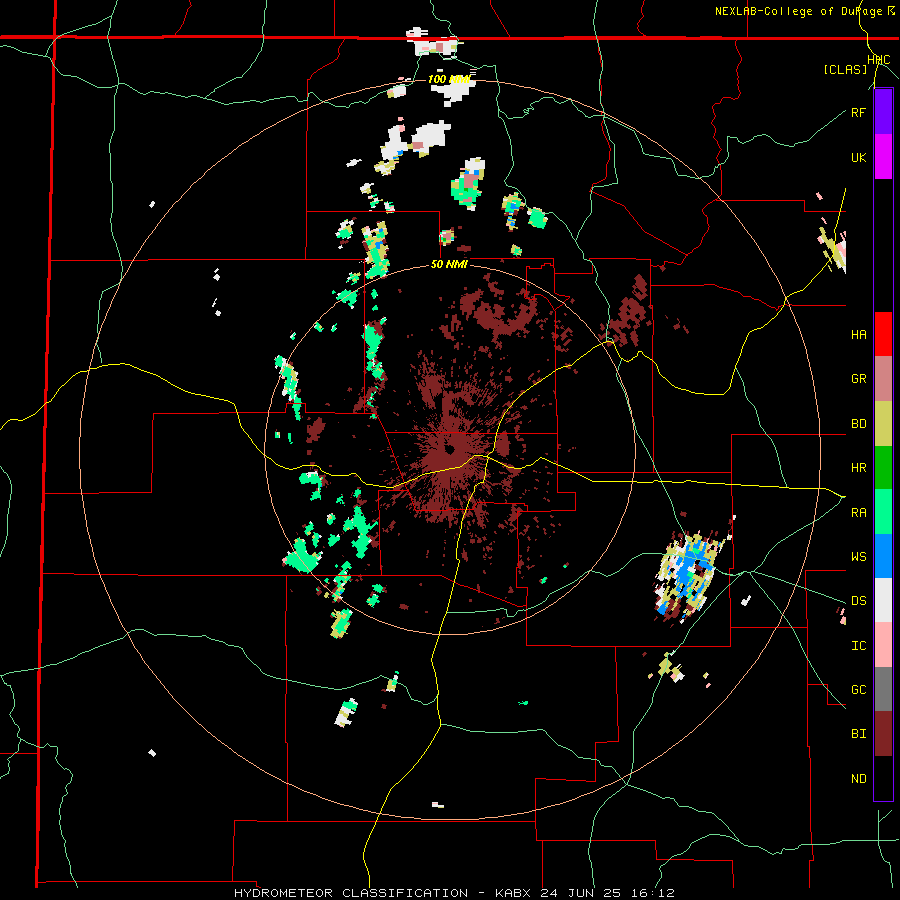Click the white DS legend swatch
This screenshot has width=900, height=900.
pyautogui.click(x=883, y=600)
